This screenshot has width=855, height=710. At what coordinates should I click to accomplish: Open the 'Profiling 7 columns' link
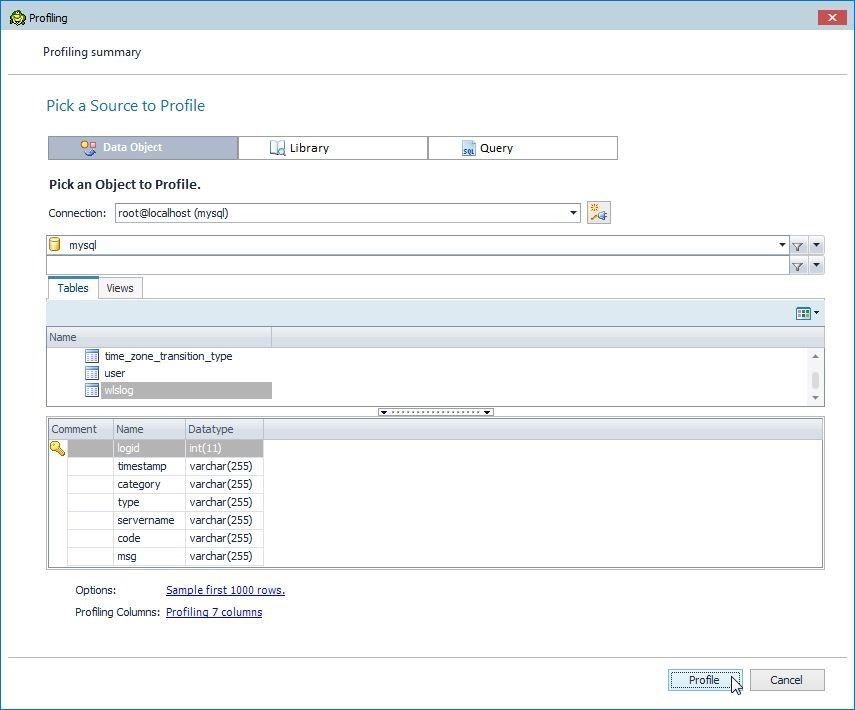click(214, 612)
